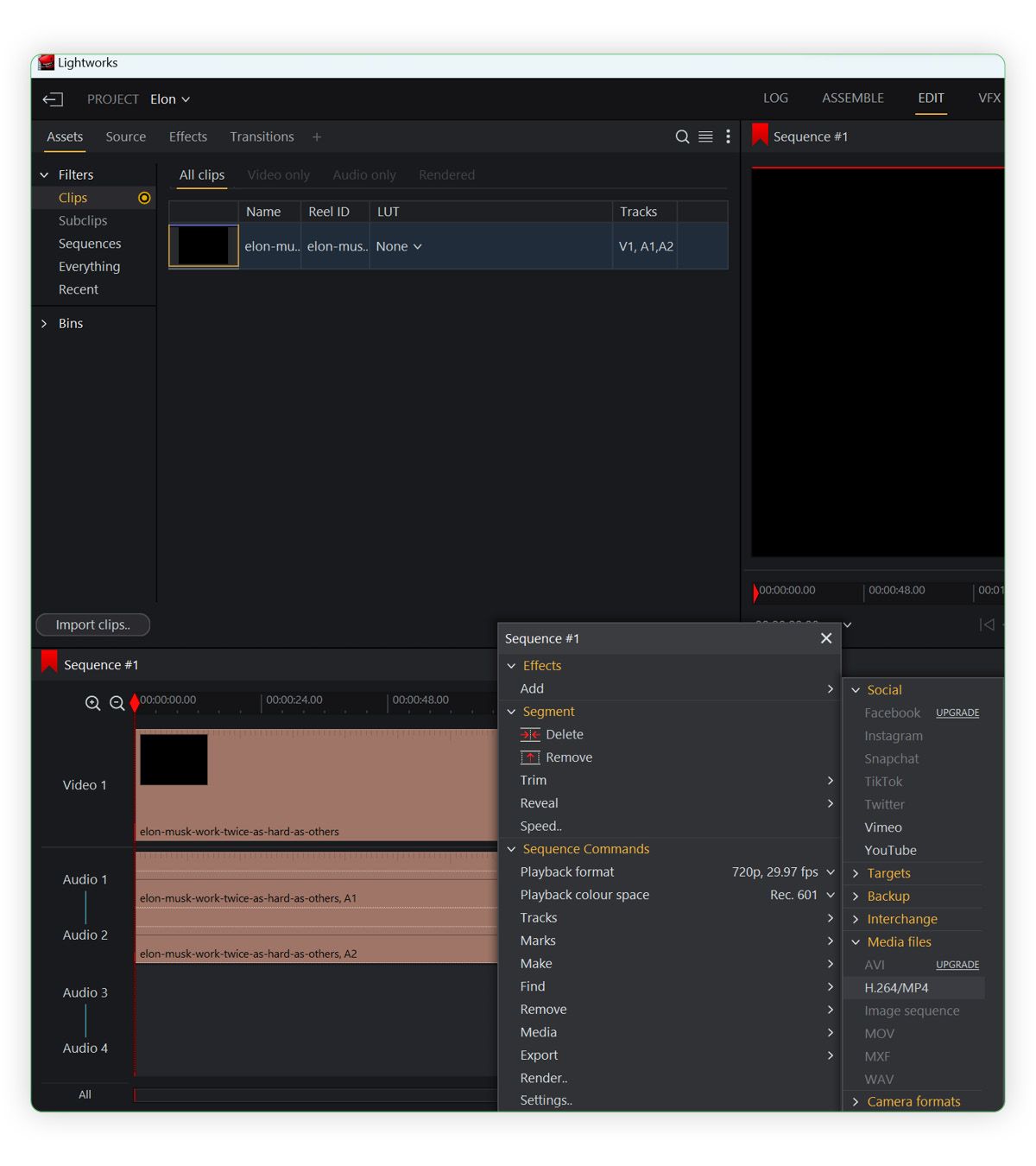The height and width of the screenshot is (1166, 1036).
Task: Open the three-dot options menu in Assets
Action: pos(728,136)
